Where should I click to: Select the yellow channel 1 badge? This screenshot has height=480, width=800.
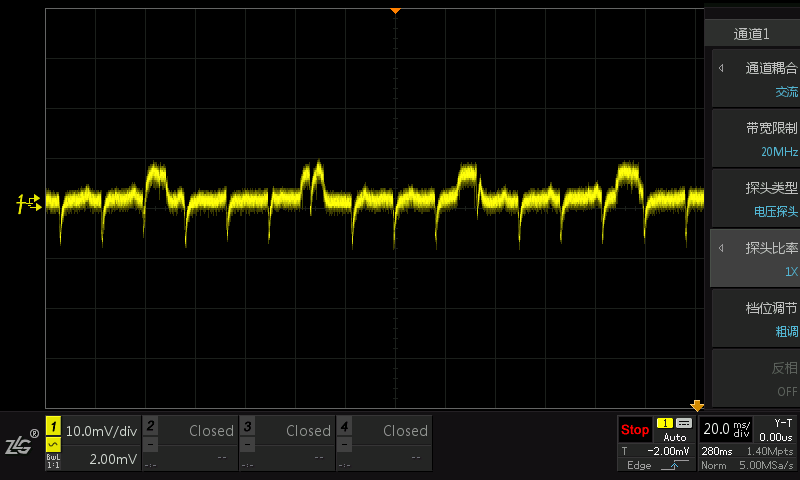[x=53, y=426]
